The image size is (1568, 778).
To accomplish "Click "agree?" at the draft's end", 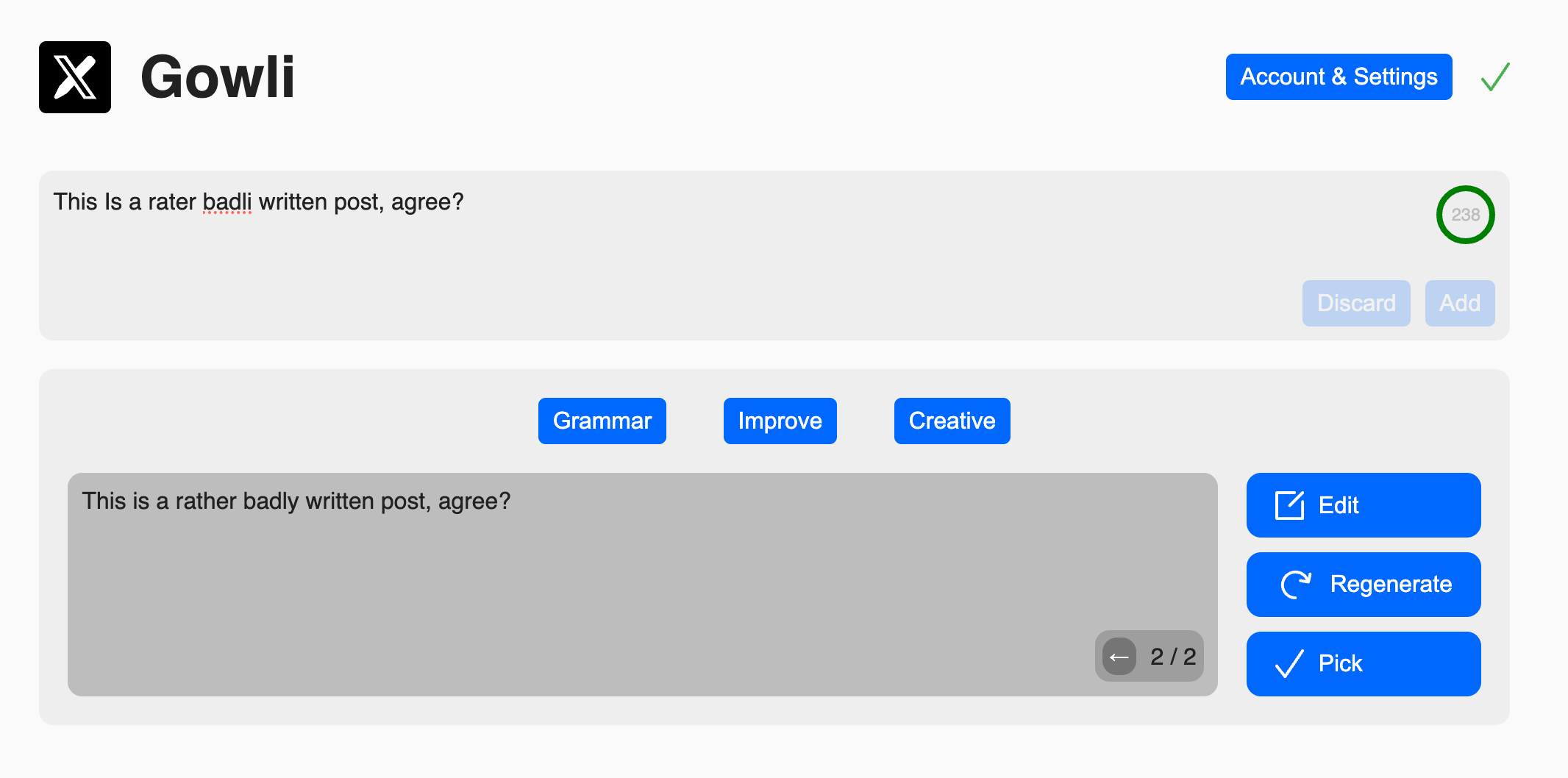I will coord(427,202).
